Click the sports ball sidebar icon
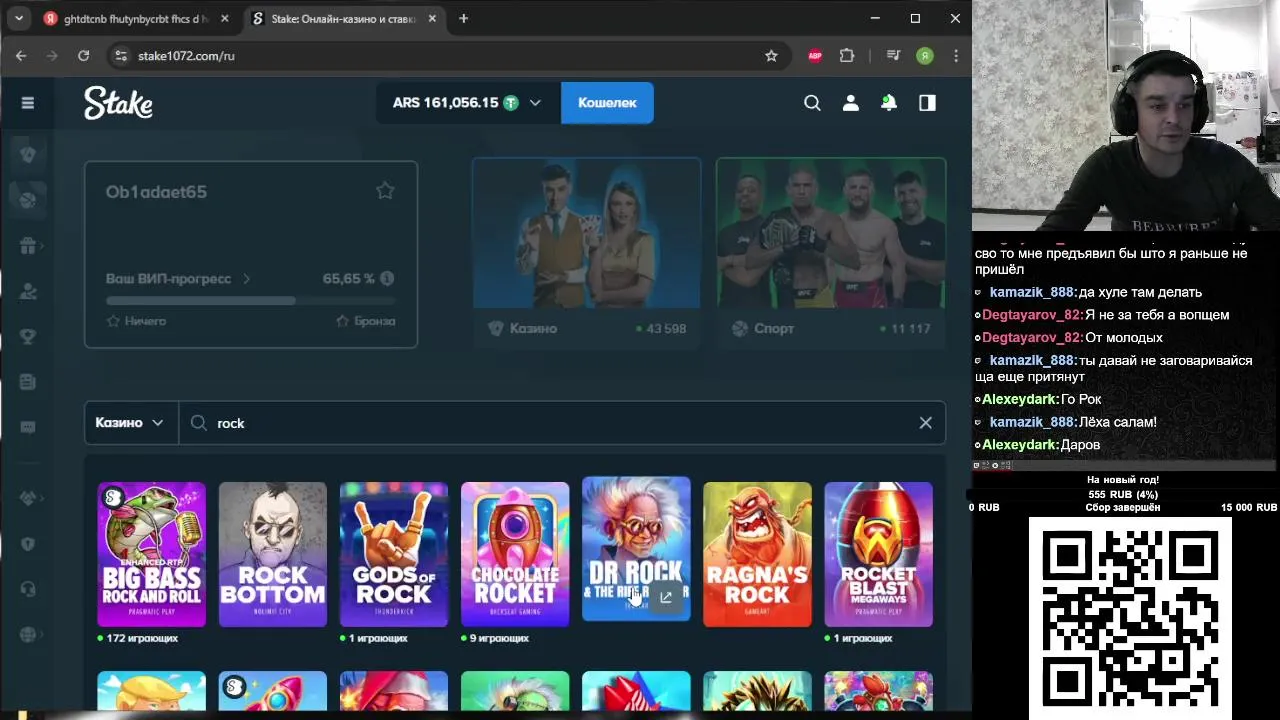Viewport: 1280px width, 720px height. tap(28, 199)
